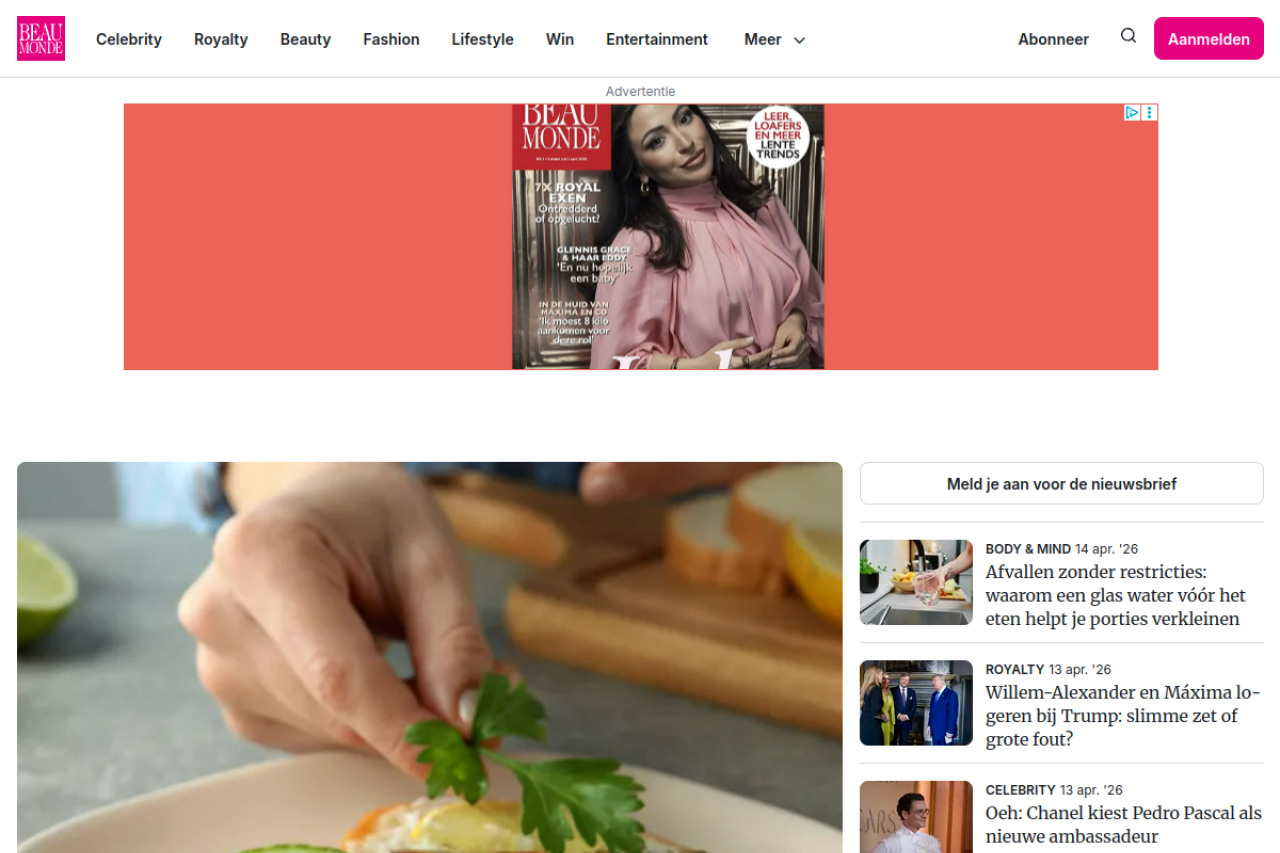Image resolution: width=1280 pixels, height=853 pixels.
Task: Open Chanel Pedro Pascal ambassadeur headline
Action: [1123, 824]
